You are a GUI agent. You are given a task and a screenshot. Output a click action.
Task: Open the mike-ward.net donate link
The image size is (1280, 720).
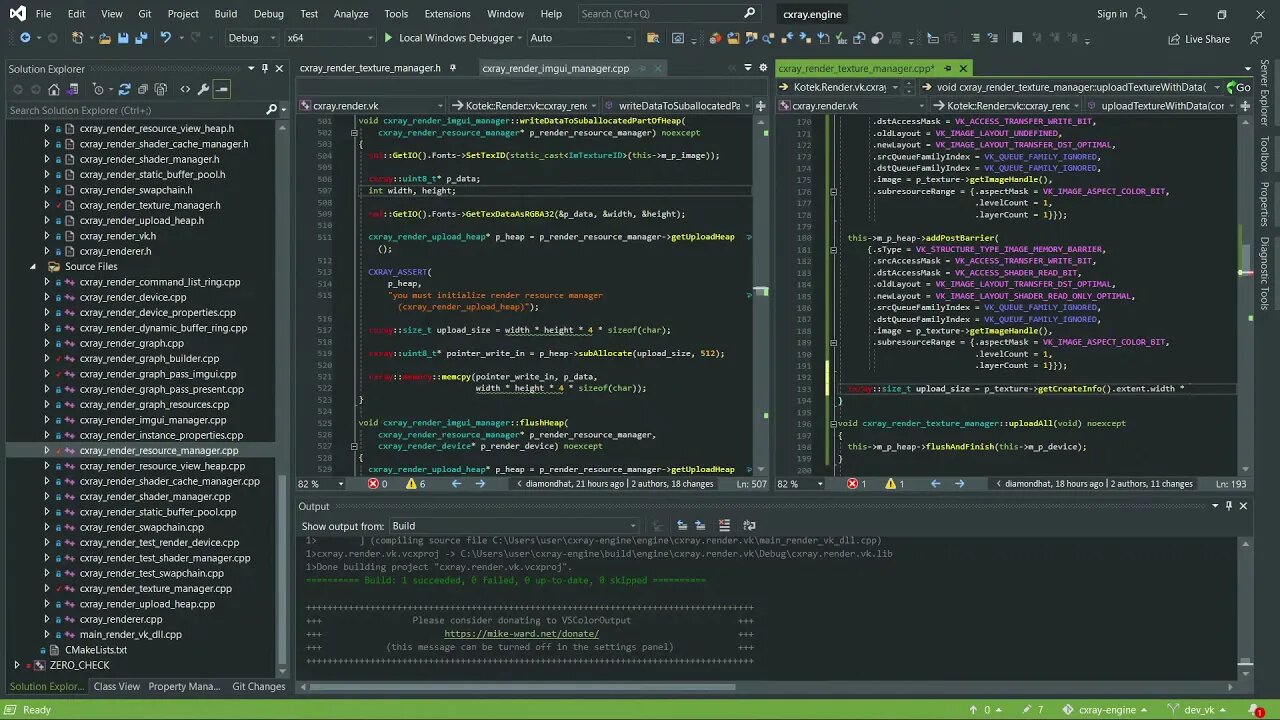point(521,634)
